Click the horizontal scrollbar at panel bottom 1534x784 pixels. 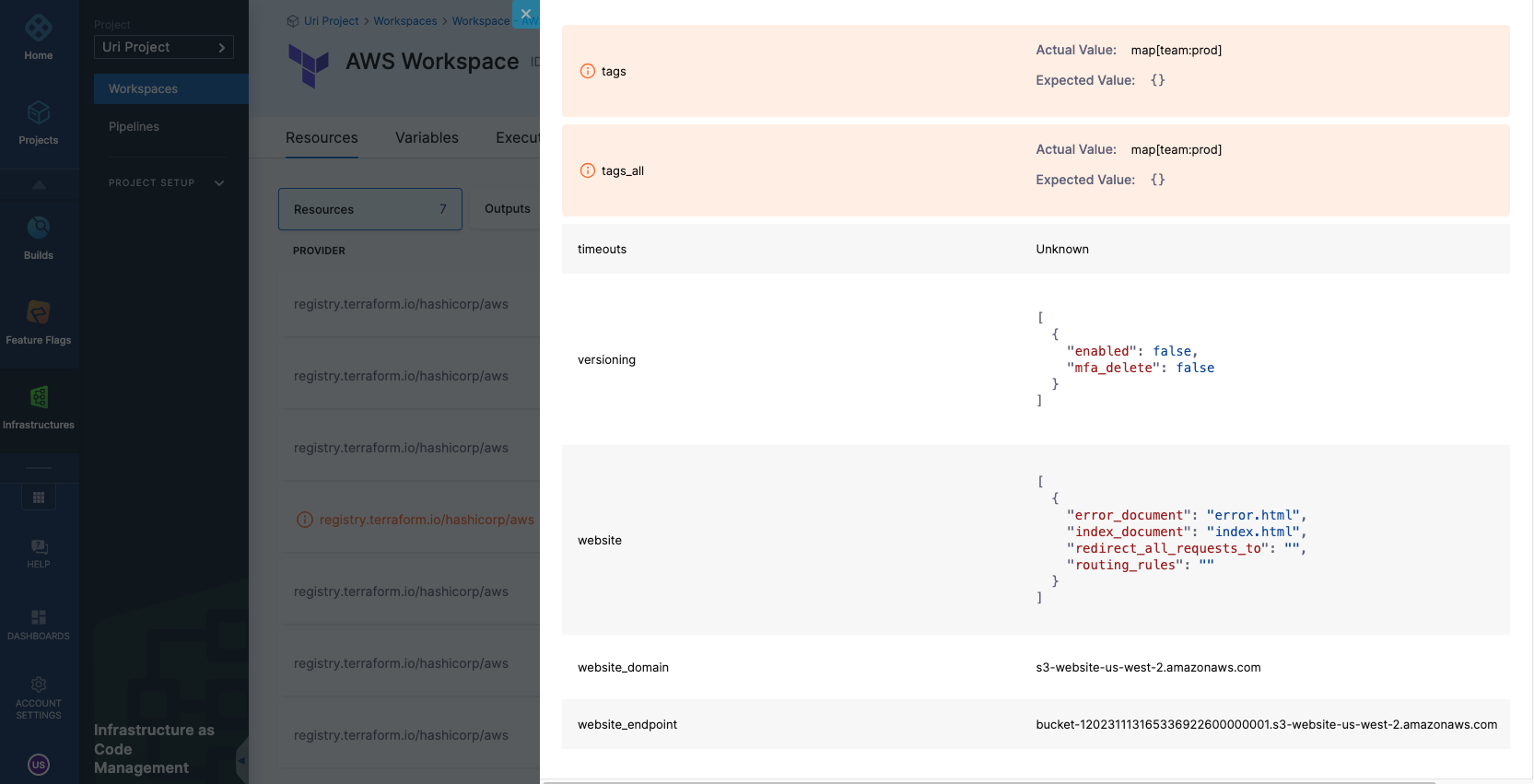coord(989,781)
